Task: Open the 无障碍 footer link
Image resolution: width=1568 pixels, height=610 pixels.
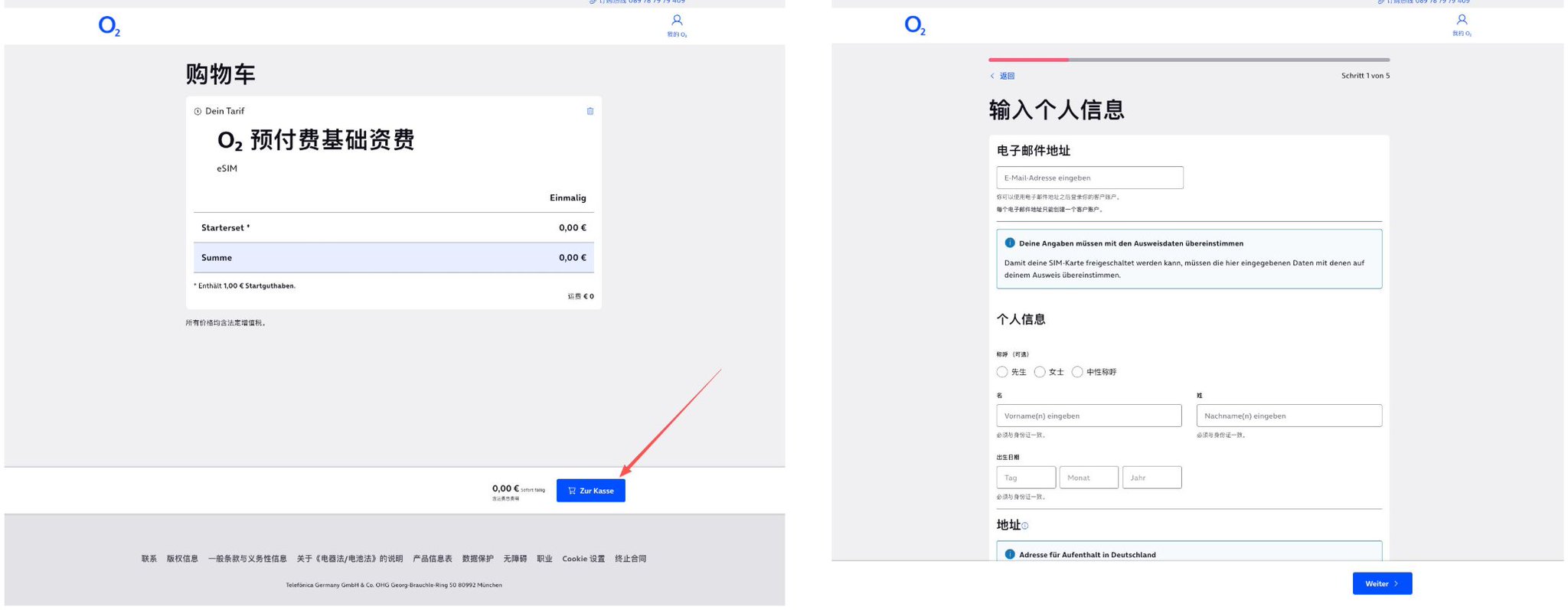Action: (x=515, y=559)
